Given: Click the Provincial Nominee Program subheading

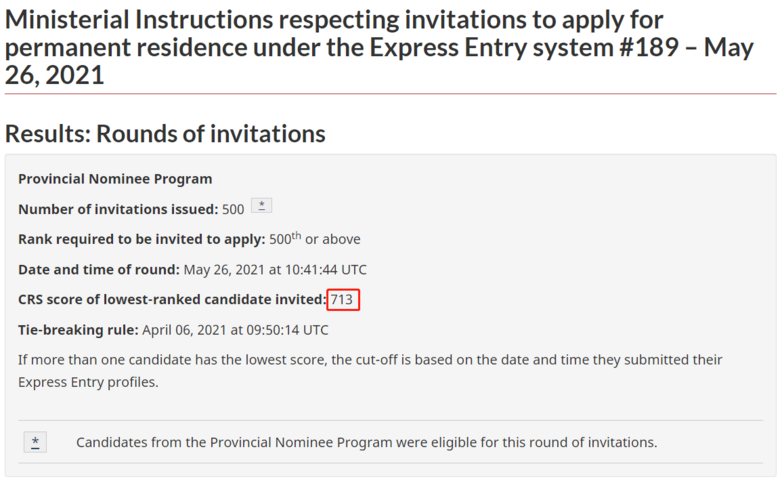Looking at the screenshot, I should (115, 179).
